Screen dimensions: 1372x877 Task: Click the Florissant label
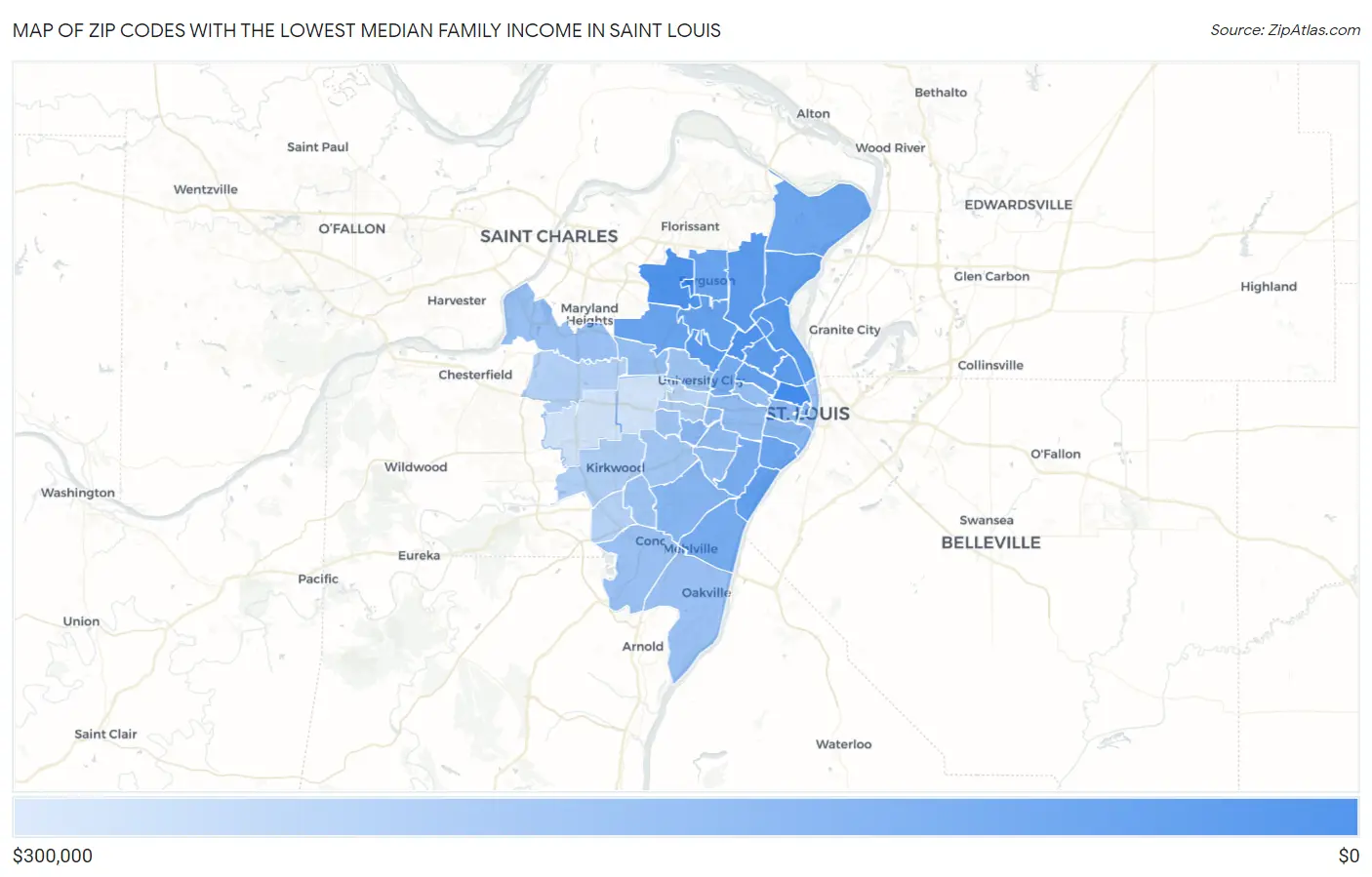[690, 226]
